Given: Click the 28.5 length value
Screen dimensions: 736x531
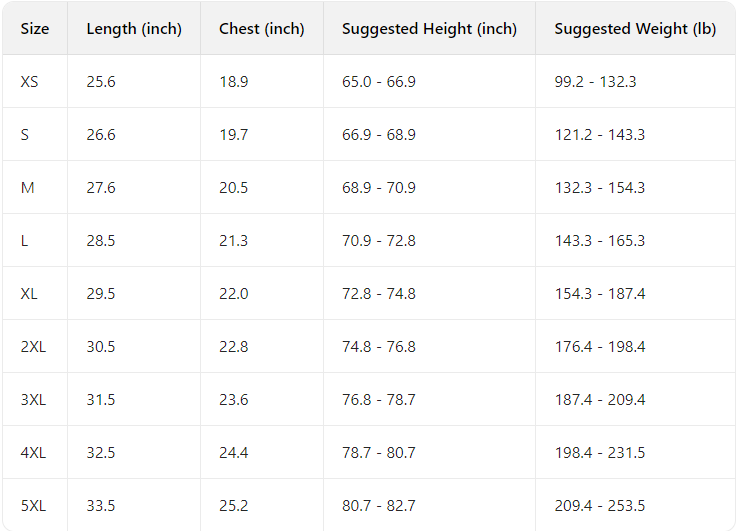Looking at the screenshot, I should tap(101, 241).
